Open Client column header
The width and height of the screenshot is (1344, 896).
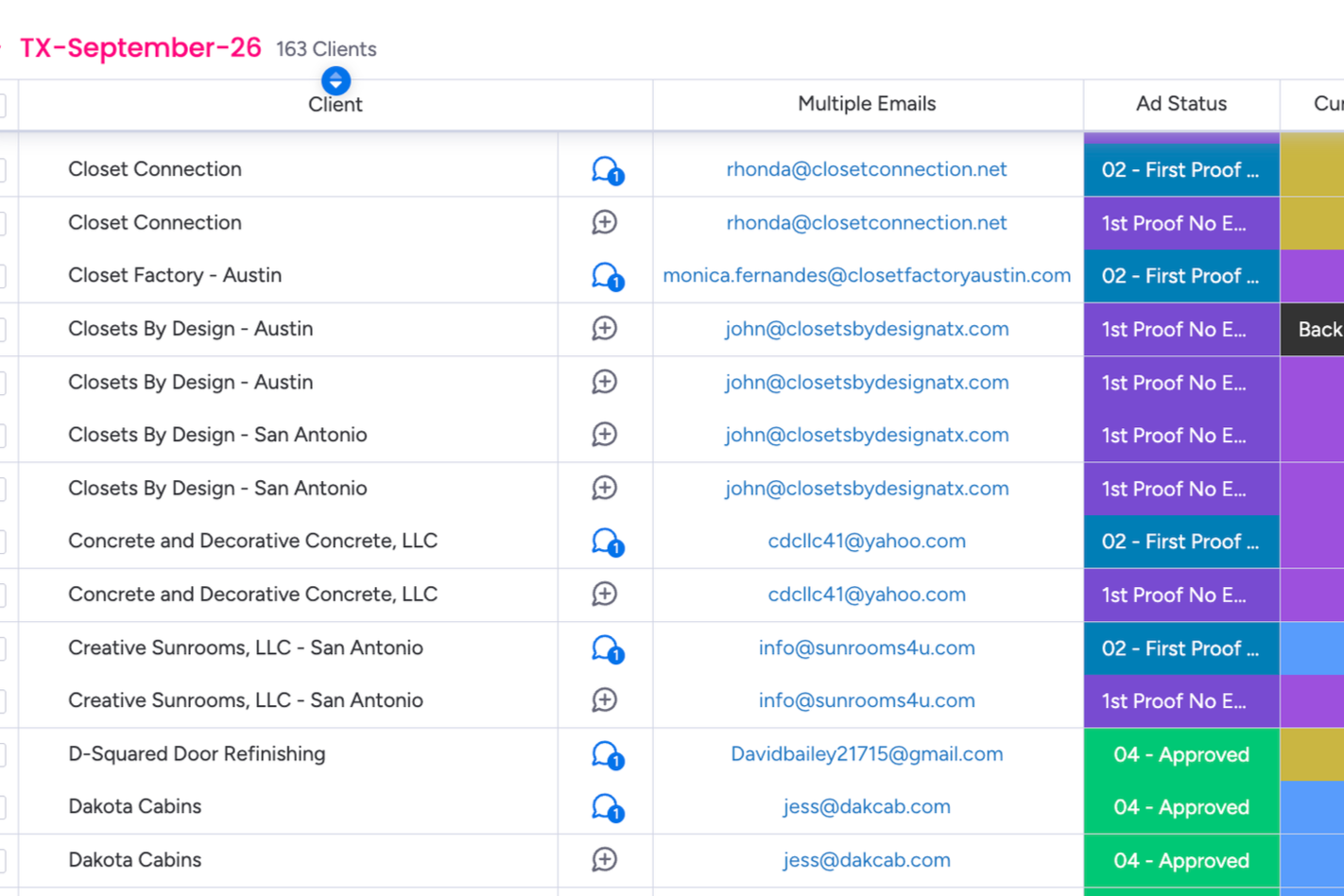pyautogui.click(x=336, y=105)
